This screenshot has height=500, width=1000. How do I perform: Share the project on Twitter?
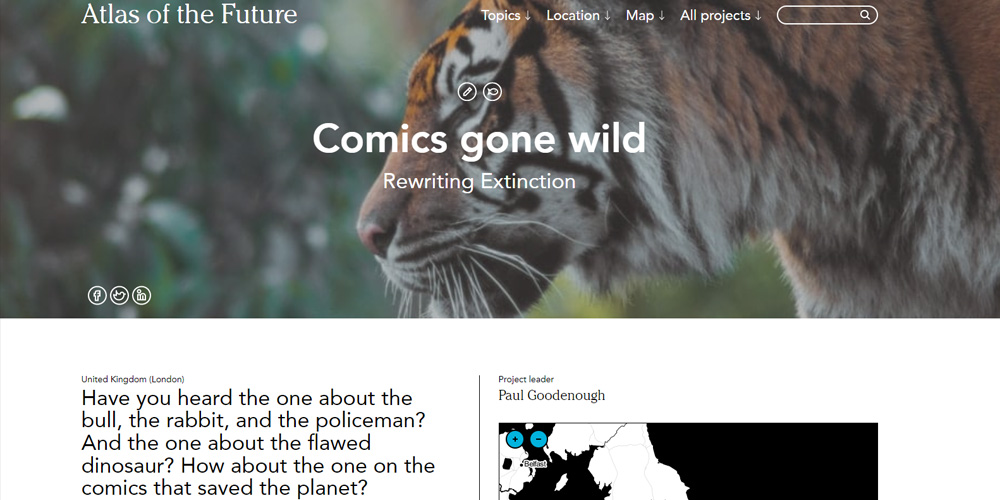(x=120, y=295)
